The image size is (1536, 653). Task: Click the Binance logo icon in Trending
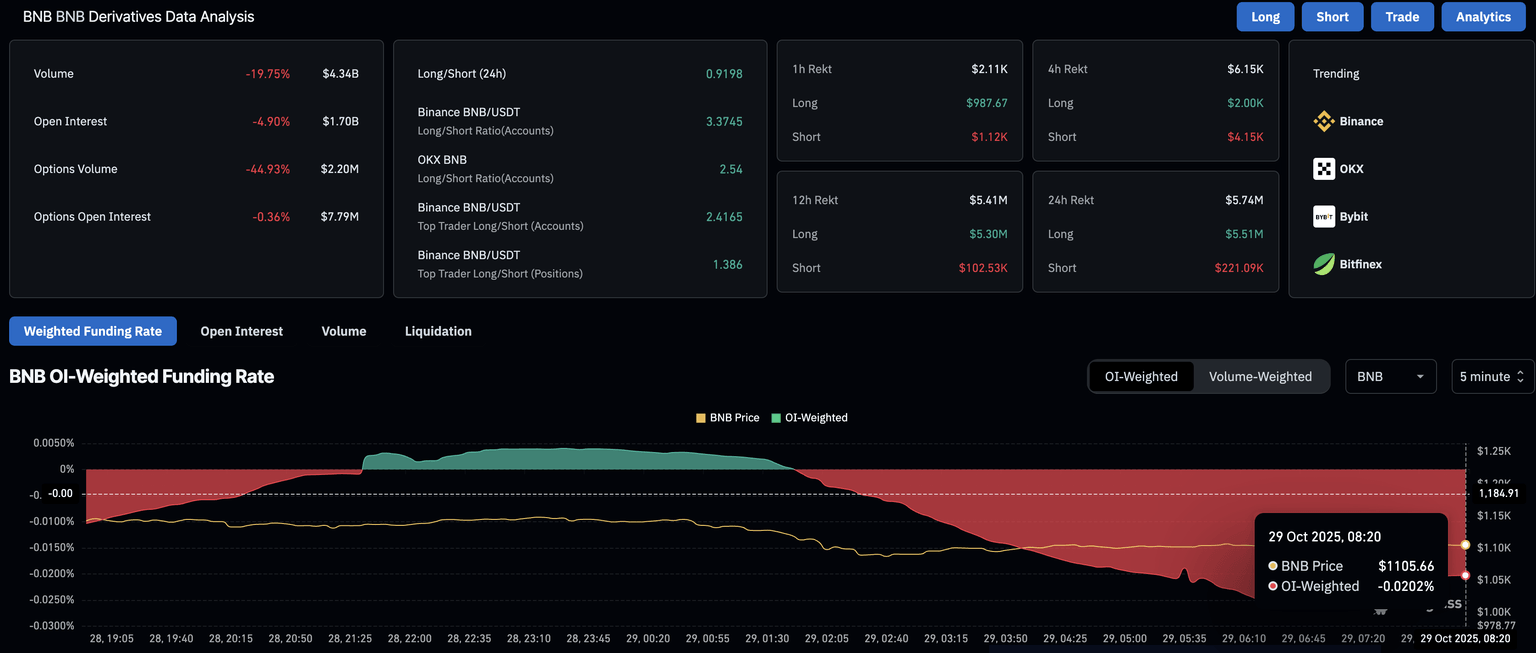pos(1324,121)
